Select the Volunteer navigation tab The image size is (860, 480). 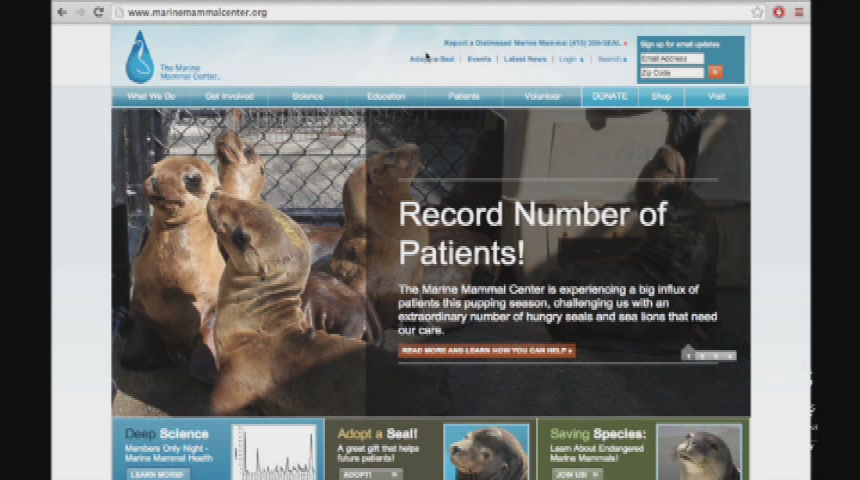542,96
